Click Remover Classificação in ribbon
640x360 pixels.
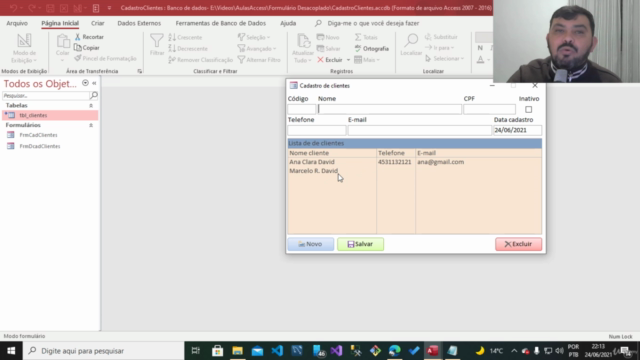click(200, 60)
